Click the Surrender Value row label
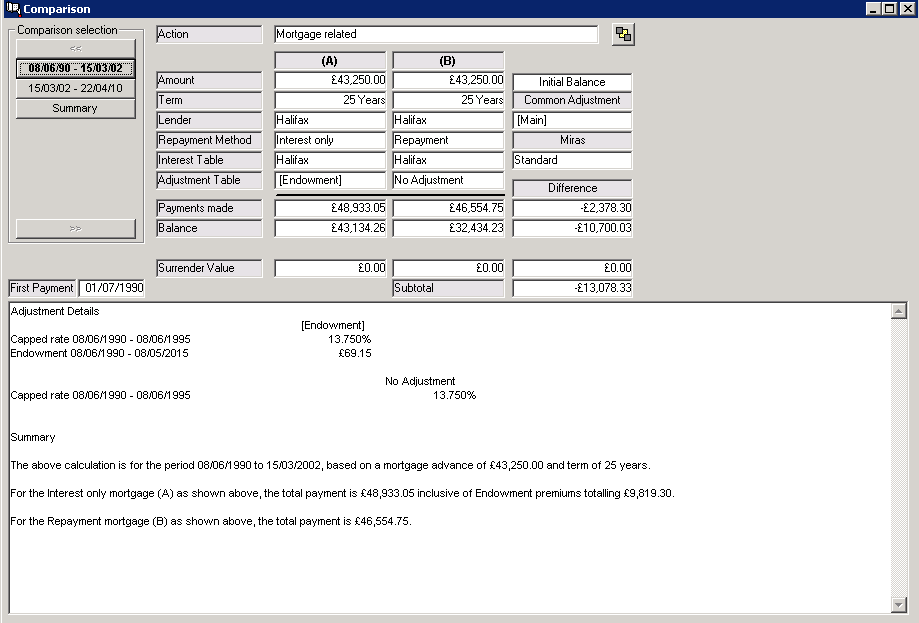The height and width of the screenshot is (623, 919). 209,268
